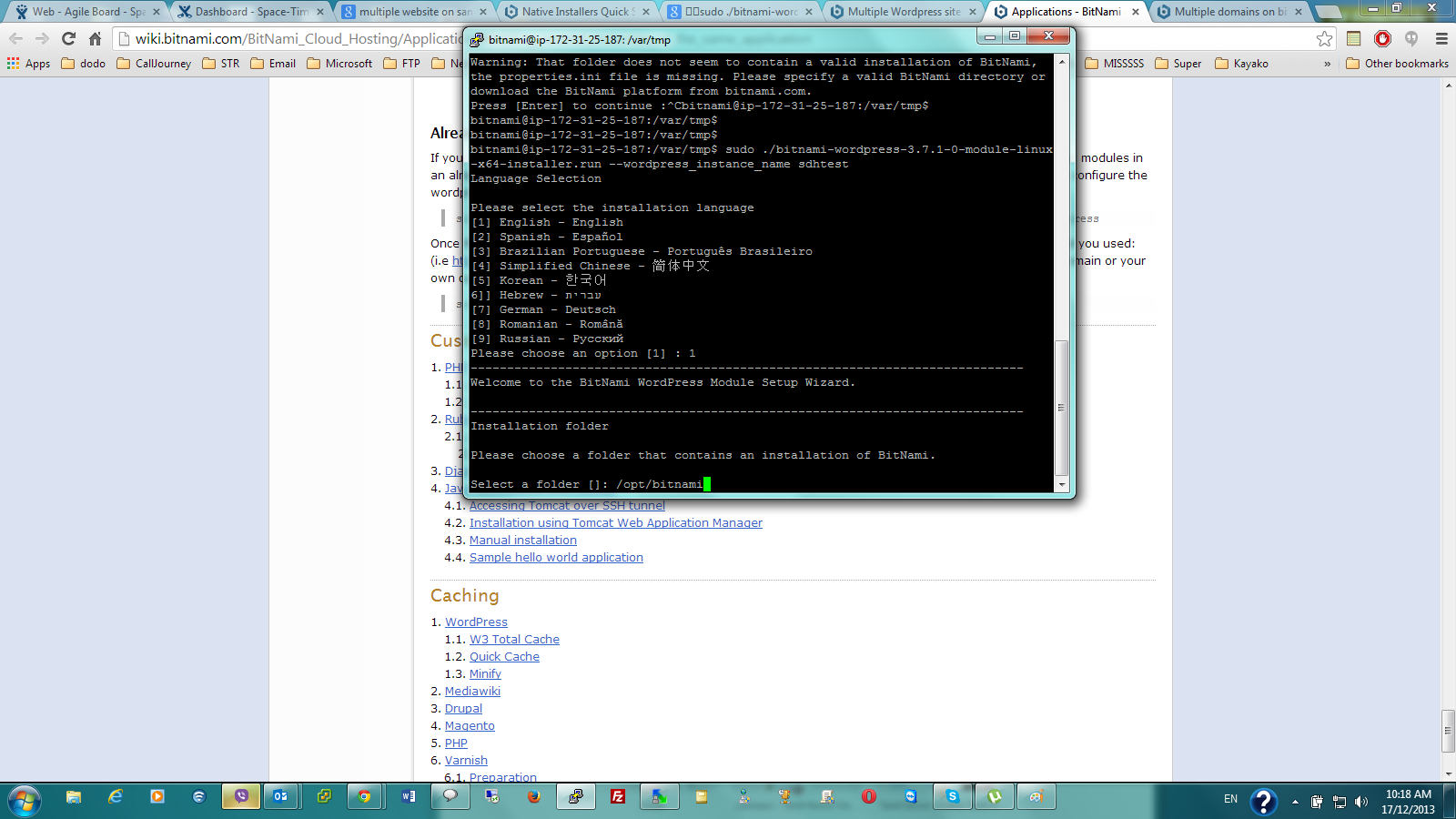Viewport: 1456px width, 819px height.
Task: Open the CallJourney bookmarks folder
Action: (x=153, y=64)
